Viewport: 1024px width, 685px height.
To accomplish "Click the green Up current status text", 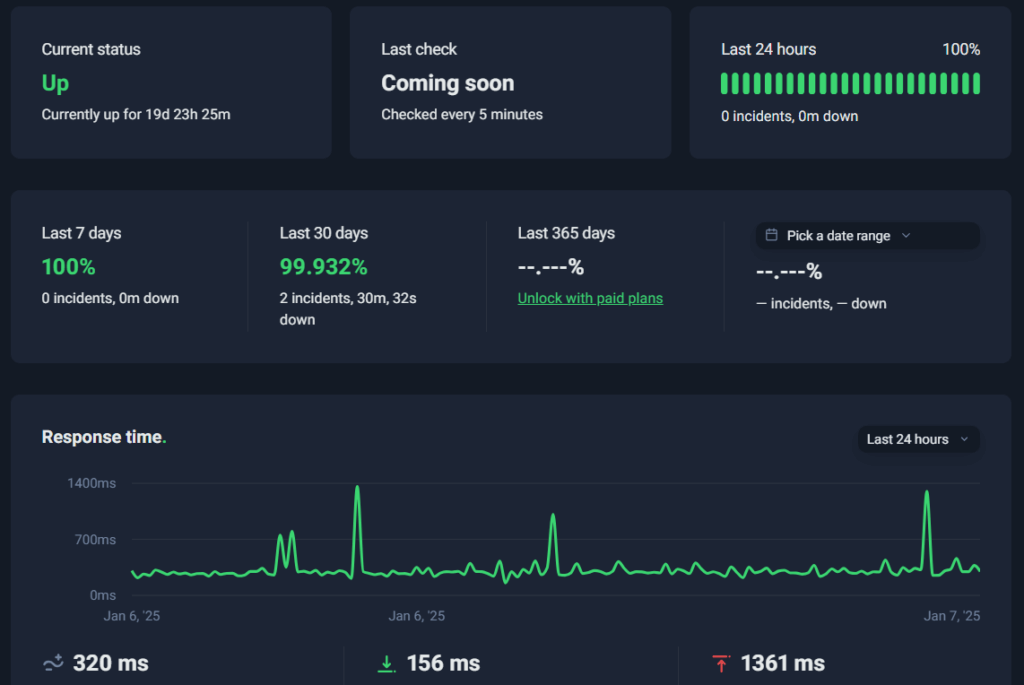I will 55,83.
